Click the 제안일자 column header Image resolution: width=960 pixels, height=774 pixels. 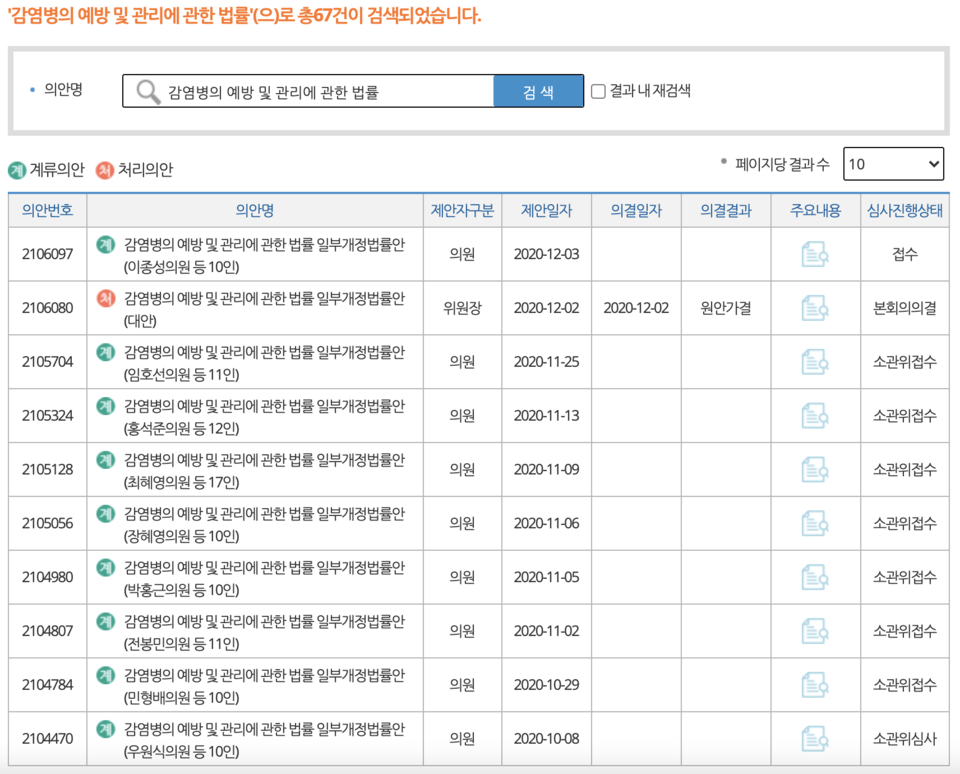[548, 209]
